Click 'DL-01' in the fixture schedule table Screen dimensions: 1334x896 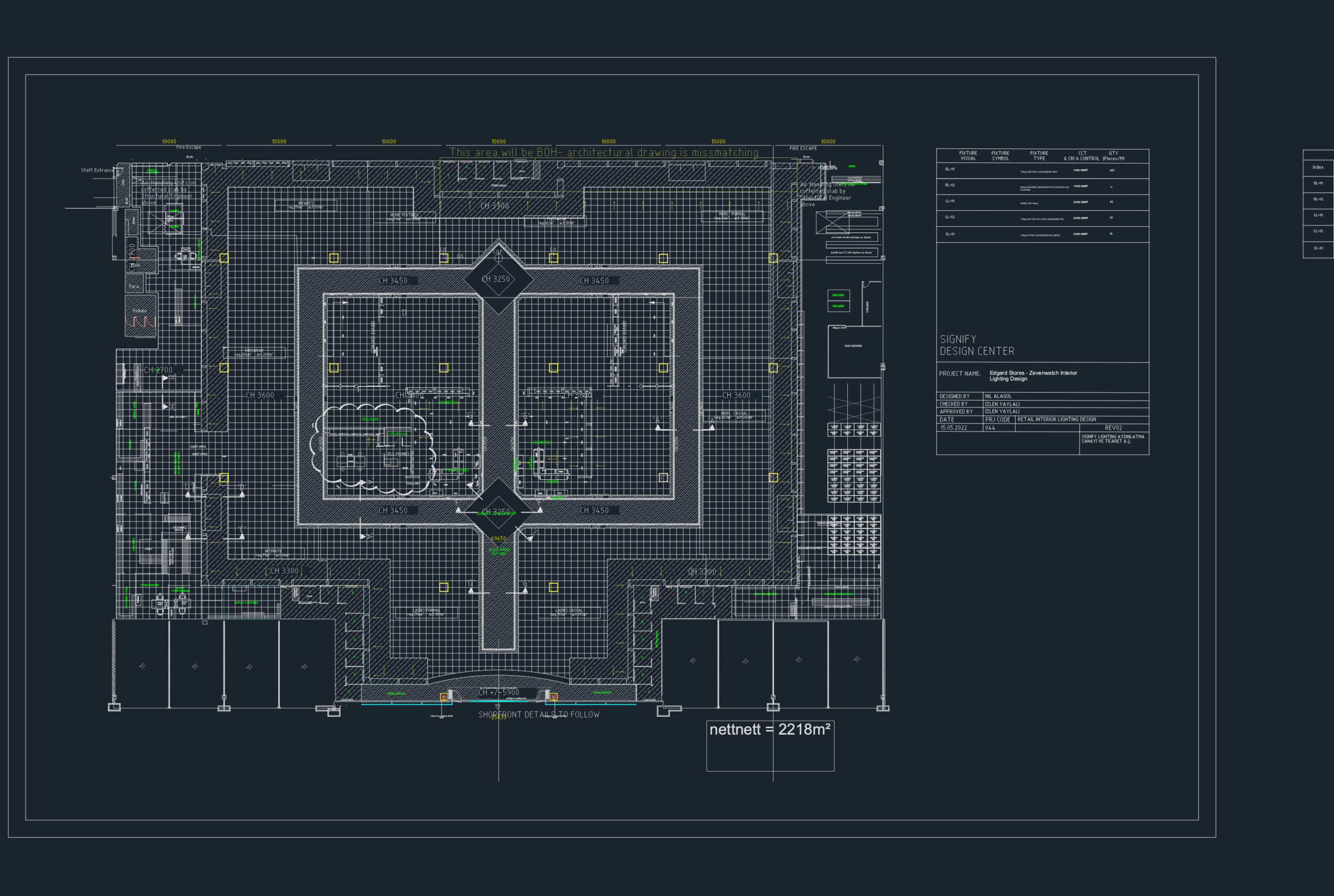pos(949,170)
